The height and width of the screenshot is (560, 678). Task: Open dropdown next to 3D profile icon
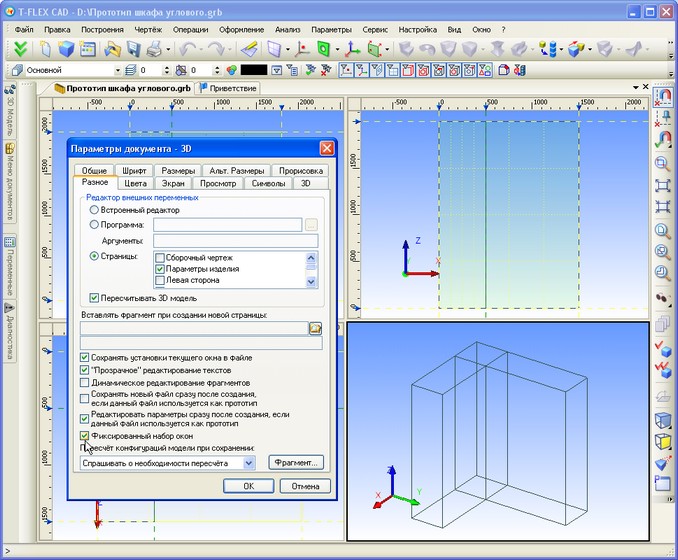[x=337, y=49]
